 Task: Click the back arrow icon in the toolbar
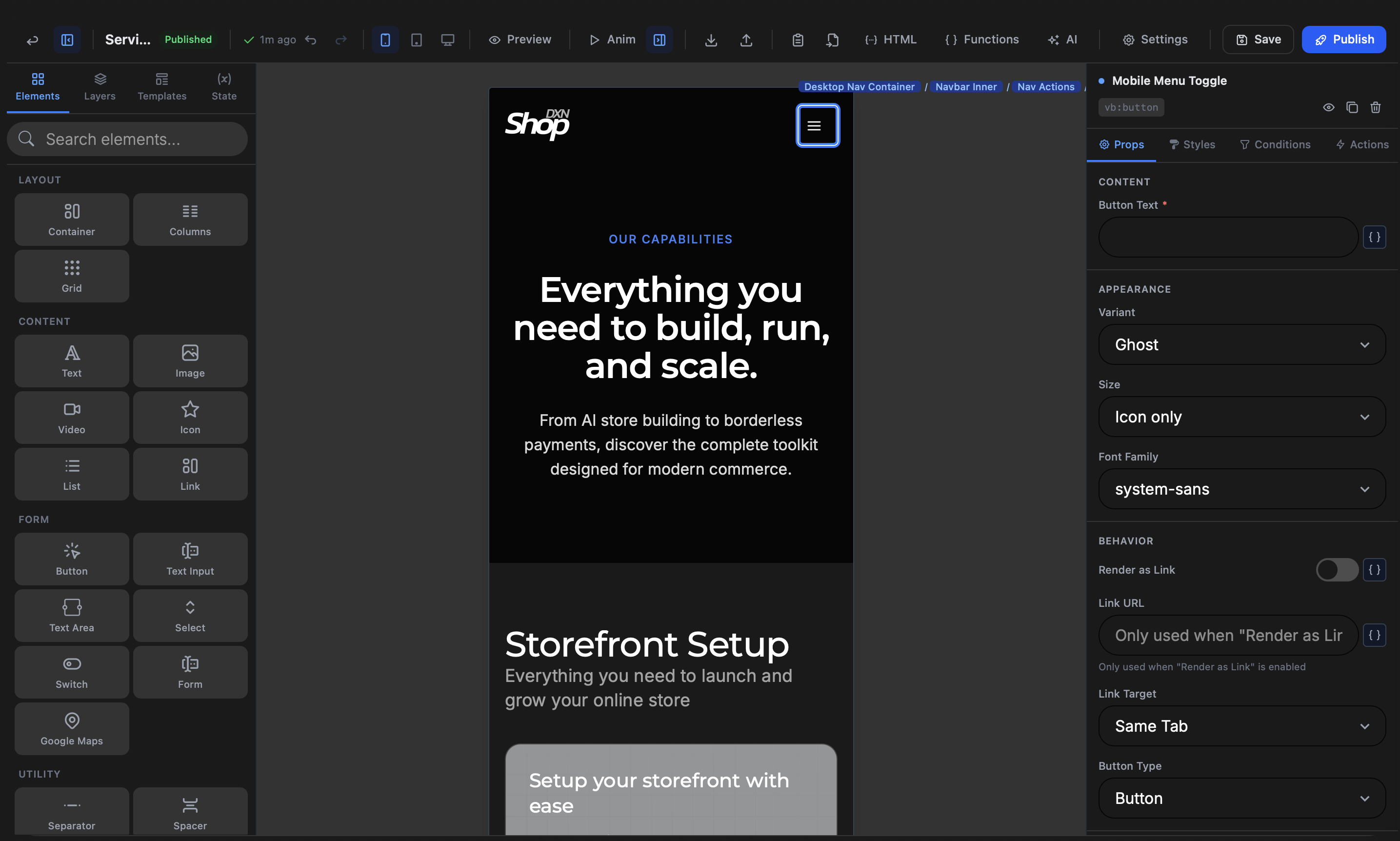tap(32, 40)
